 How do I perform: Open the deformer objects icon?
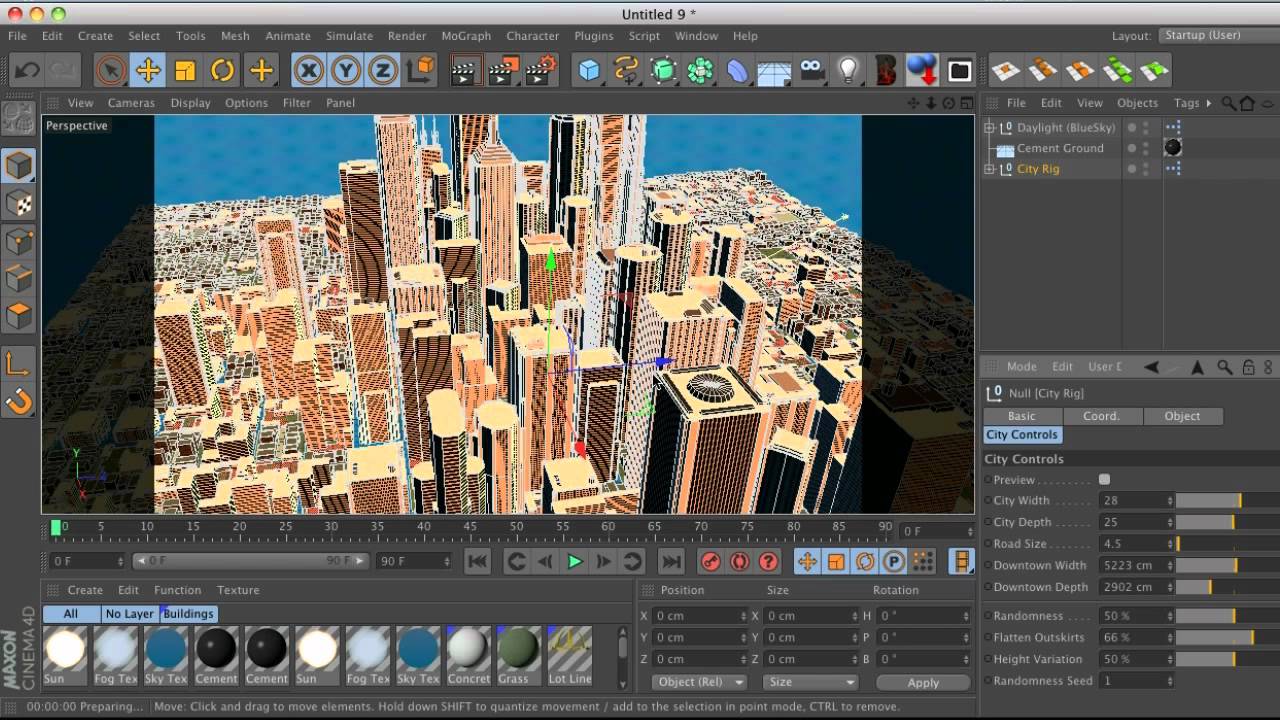737,70
